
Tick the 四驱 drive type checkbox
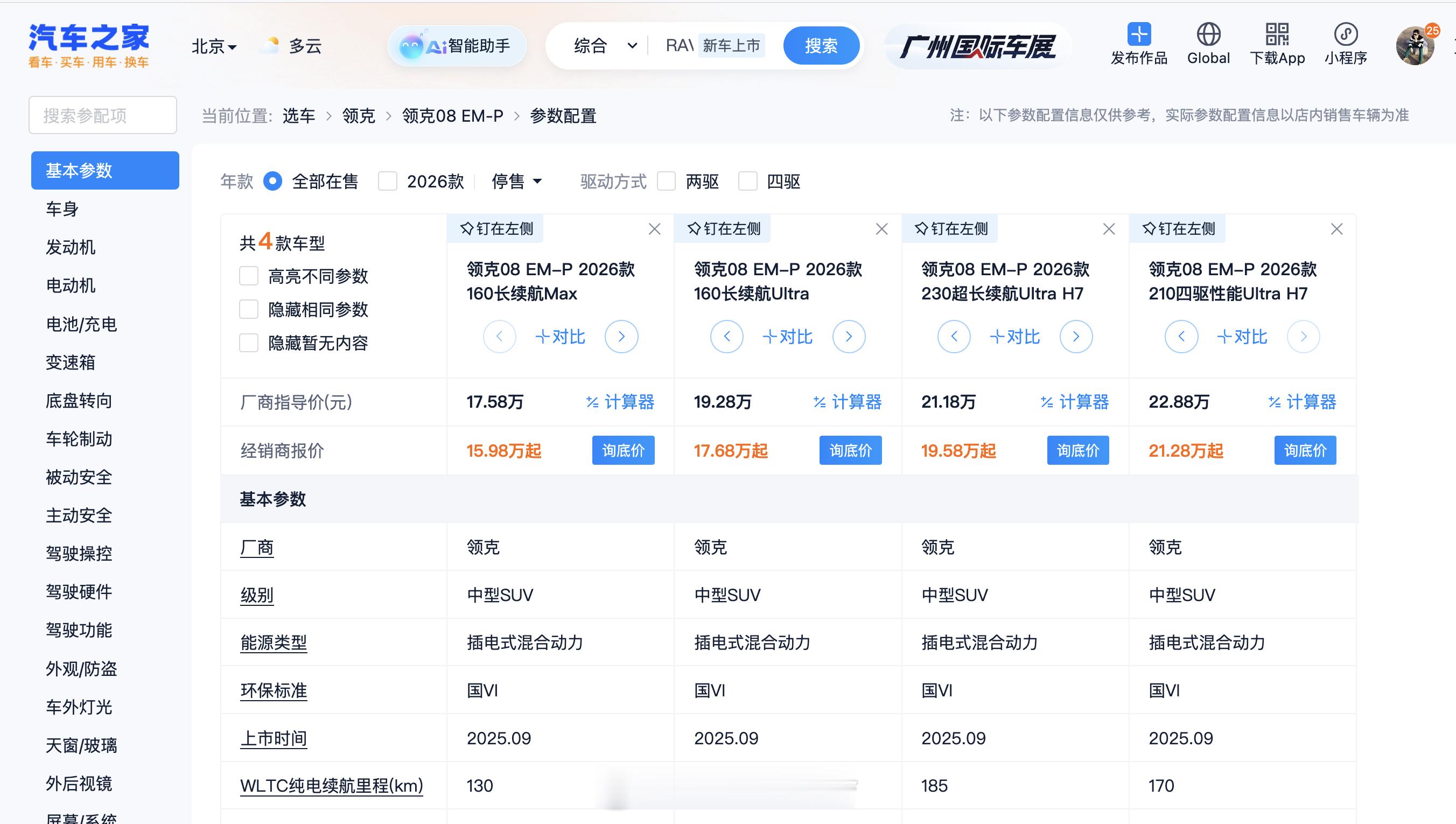tap(748, 181)
